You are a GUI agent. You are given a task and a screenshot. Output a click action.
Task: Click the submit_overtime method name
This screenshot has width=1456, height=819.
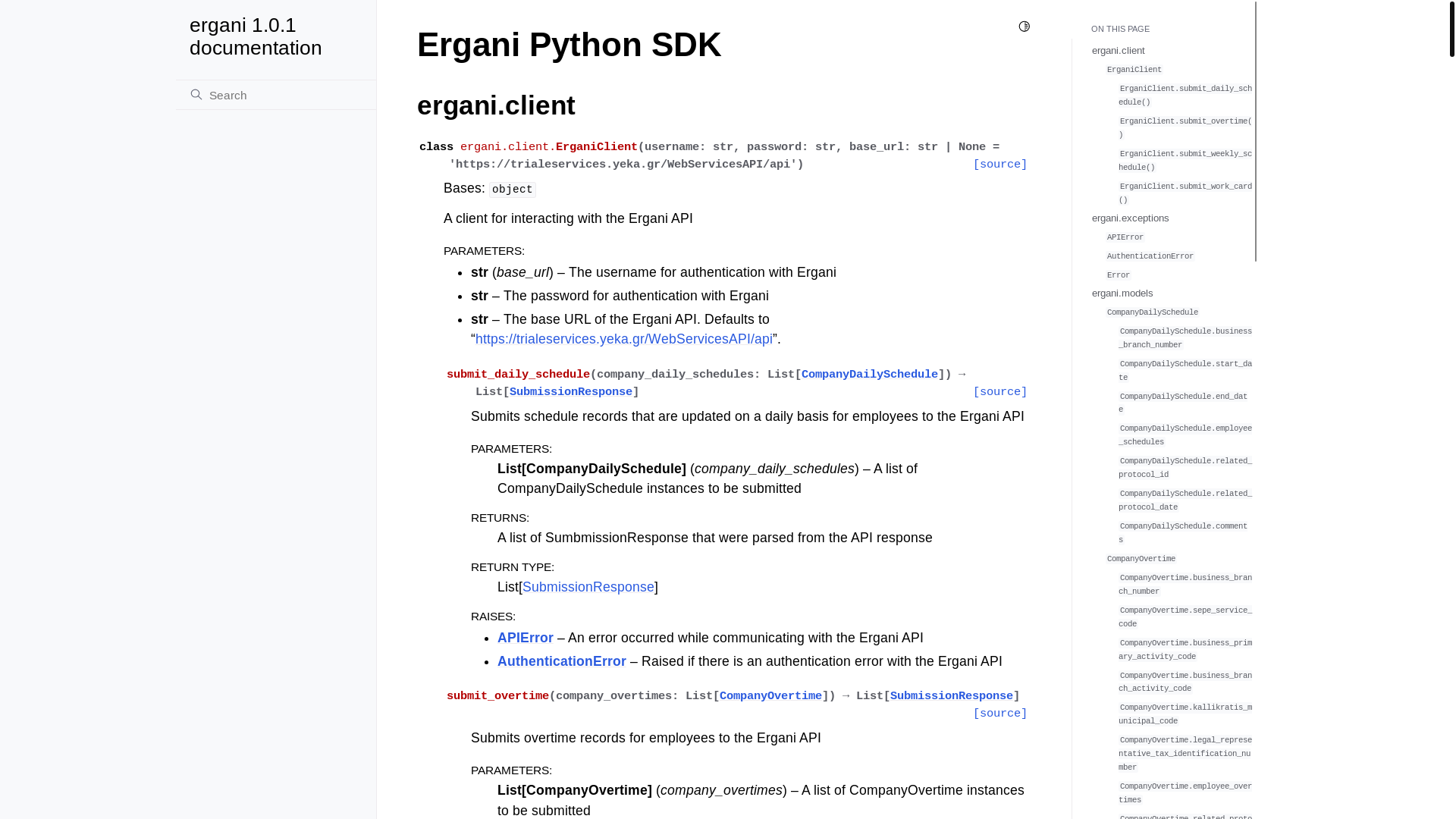tap(497, 696)
